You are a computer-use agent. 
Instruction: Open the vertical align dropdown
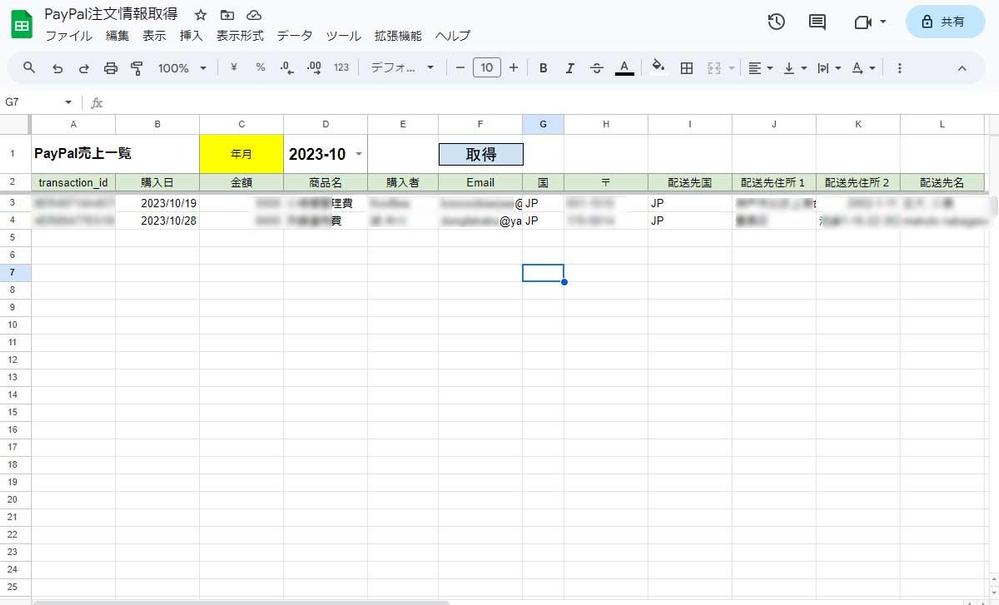(794, 68)
